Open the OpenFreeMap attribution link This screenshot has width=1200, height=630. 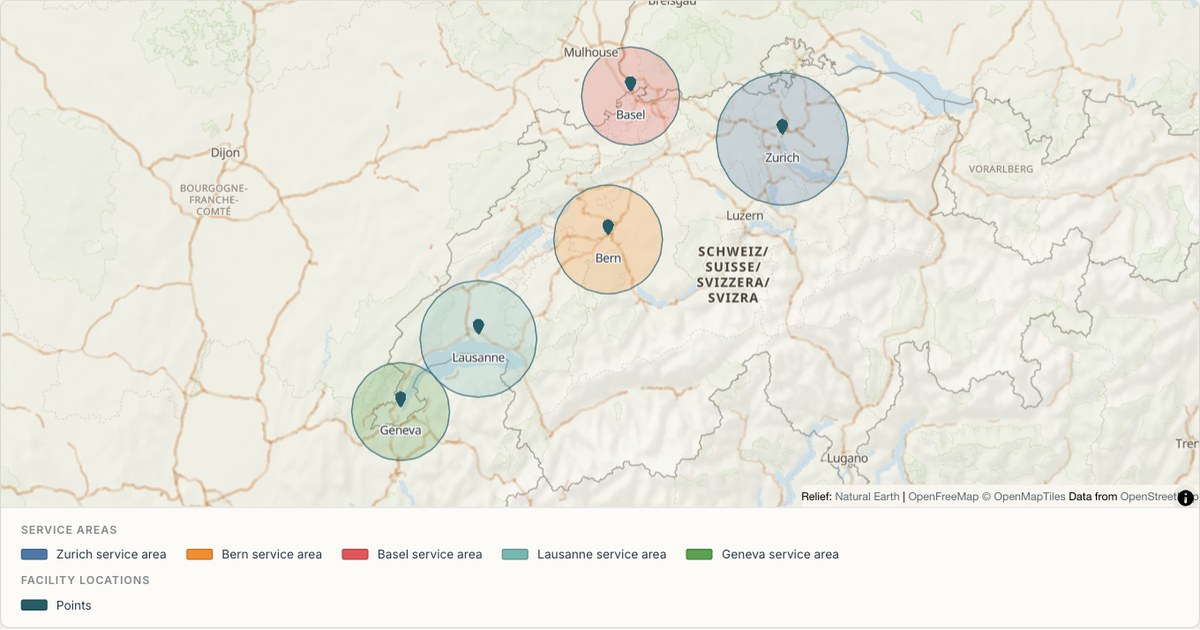(x=943, y=497)
